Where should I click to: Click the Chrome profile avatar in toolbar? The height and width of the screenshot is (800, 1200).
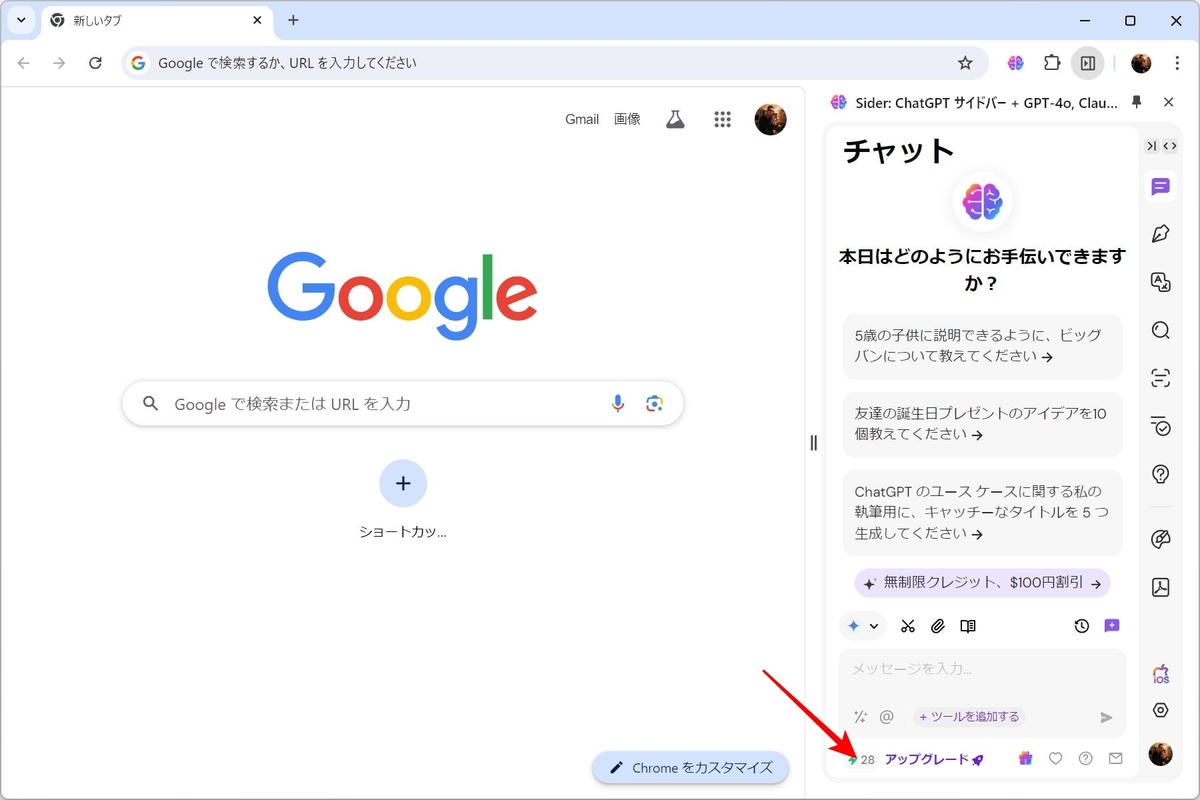(1141, 63)
